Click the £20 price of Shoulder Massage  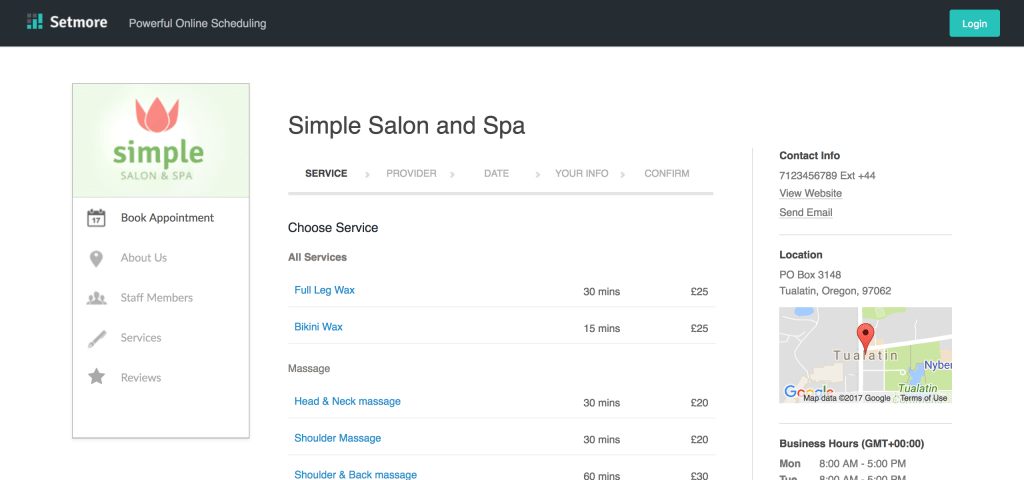click(699, 440)
